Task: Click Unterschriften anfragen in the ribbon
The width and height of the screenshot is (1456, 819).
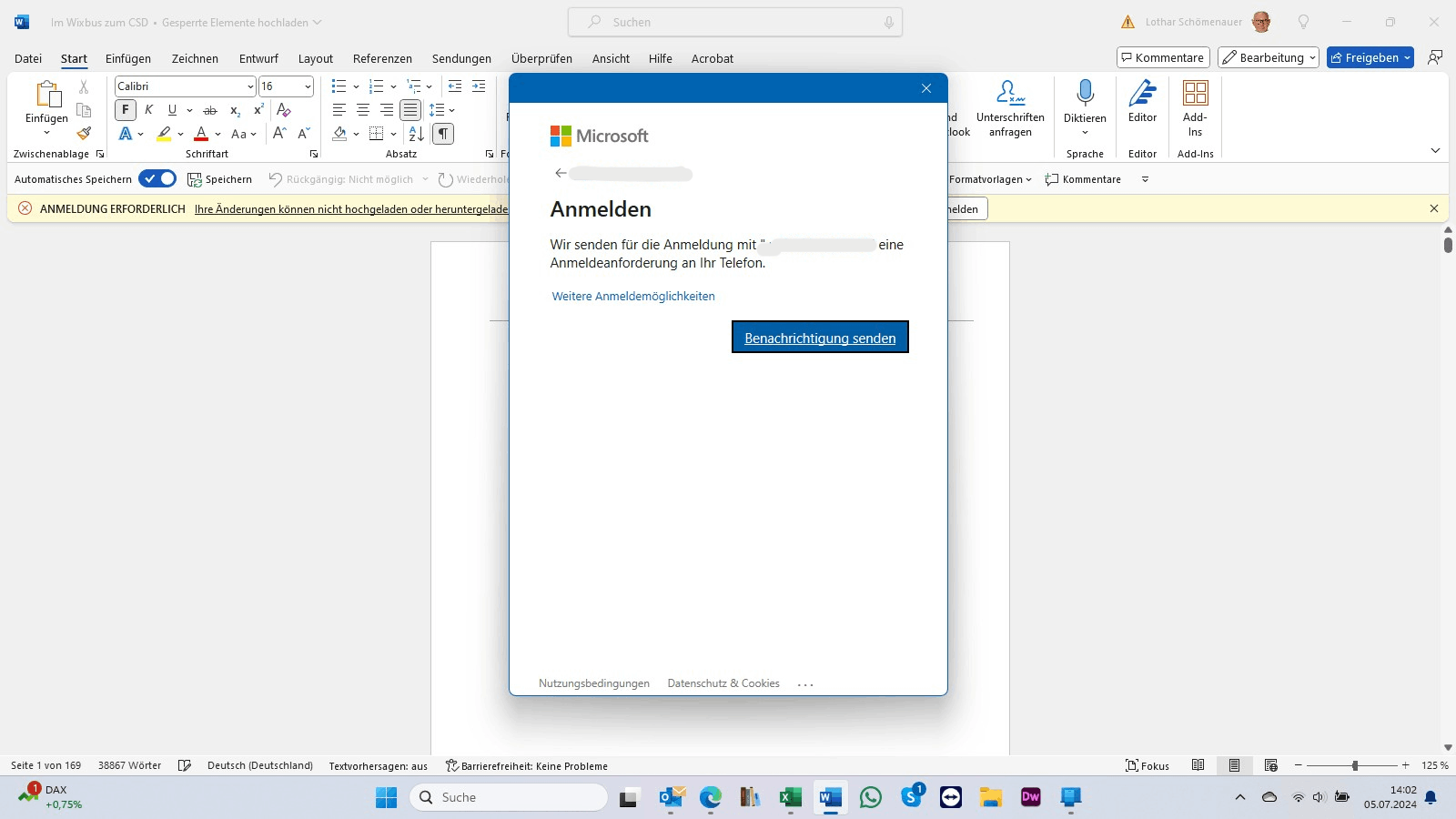Action: (x=1010, y=107)
